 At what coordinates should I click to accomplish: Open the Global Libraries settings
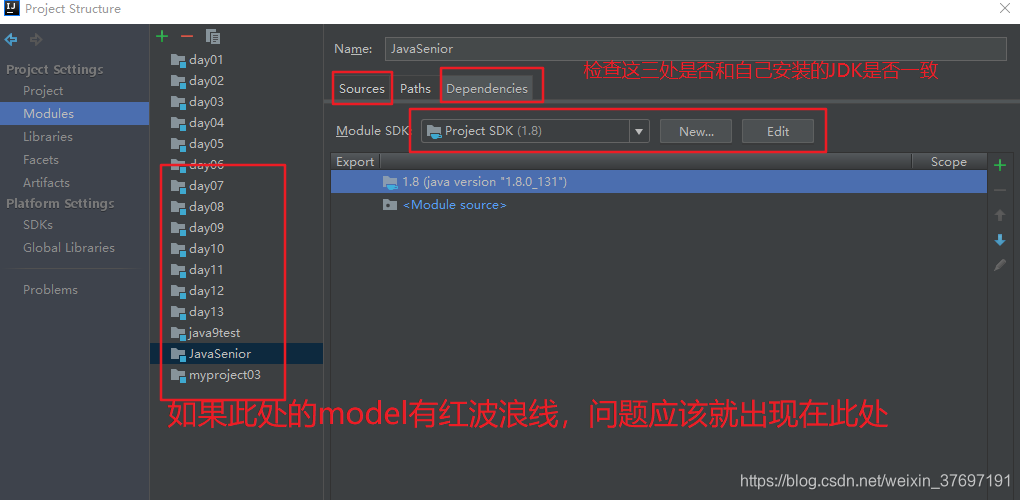tap(68, 248)
